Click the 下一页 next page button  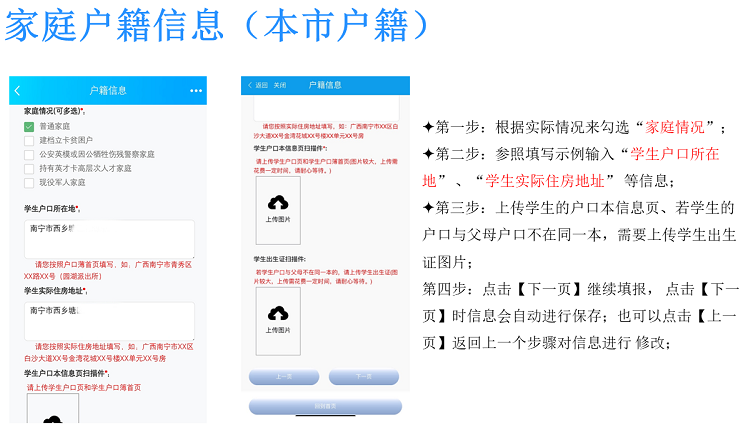click(364, 378)
